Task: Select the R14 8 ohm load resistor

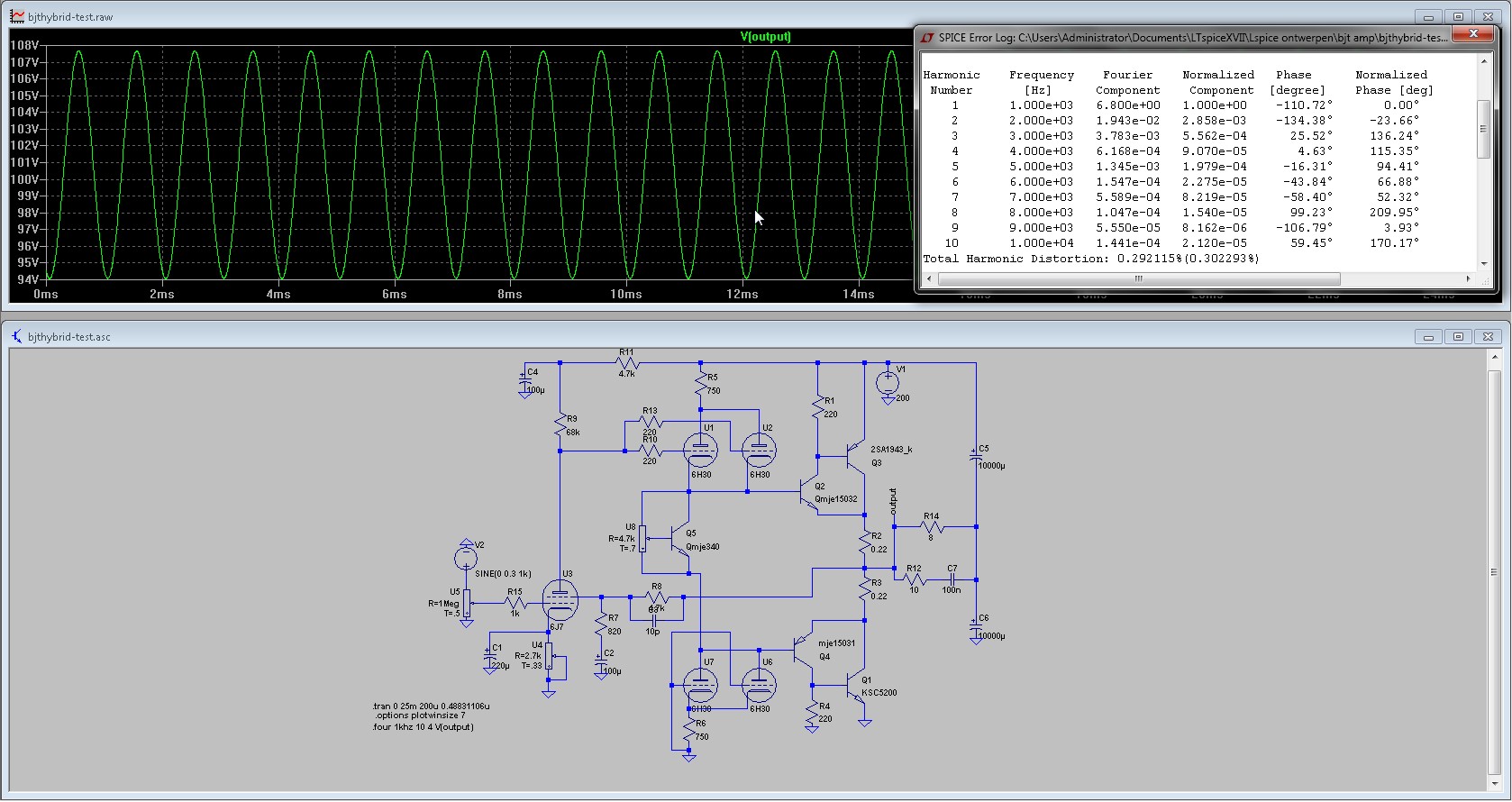Action: point(932,527)
